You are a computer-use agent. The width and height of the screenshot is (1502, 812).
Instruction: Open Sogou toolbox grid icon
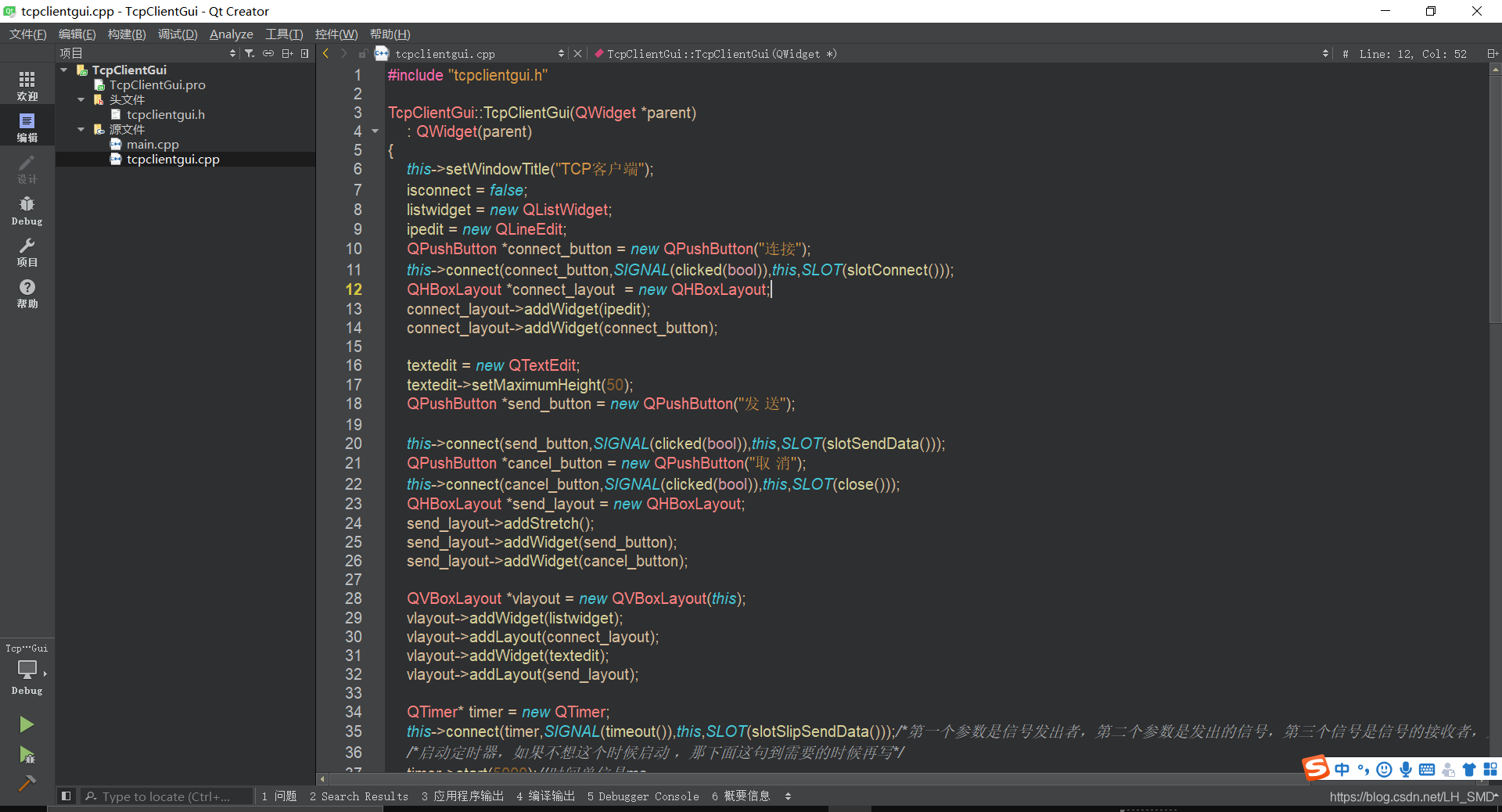click(1490, 769)
